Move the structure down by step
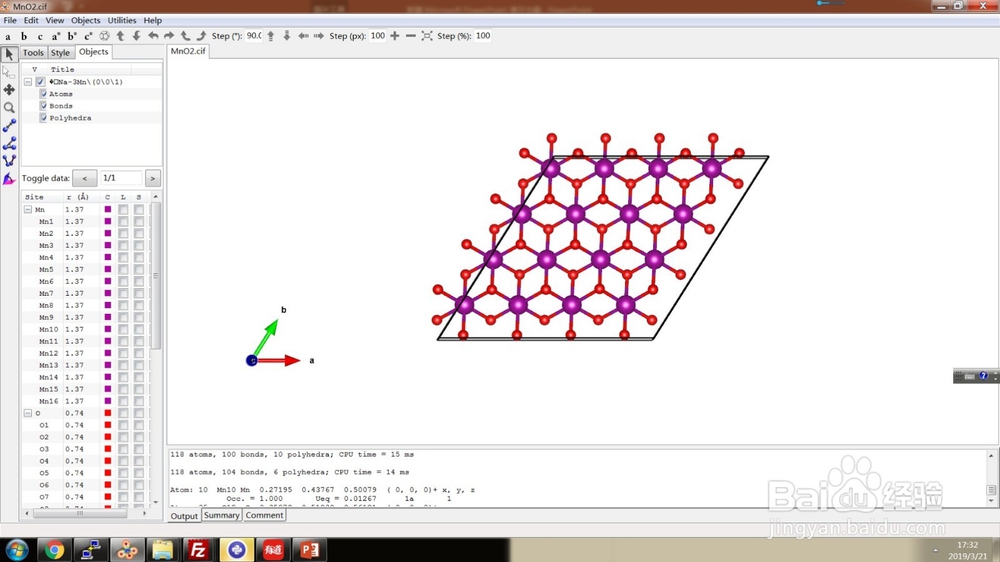This screenshot has width=1000, height=562. (x=286, y=36)
